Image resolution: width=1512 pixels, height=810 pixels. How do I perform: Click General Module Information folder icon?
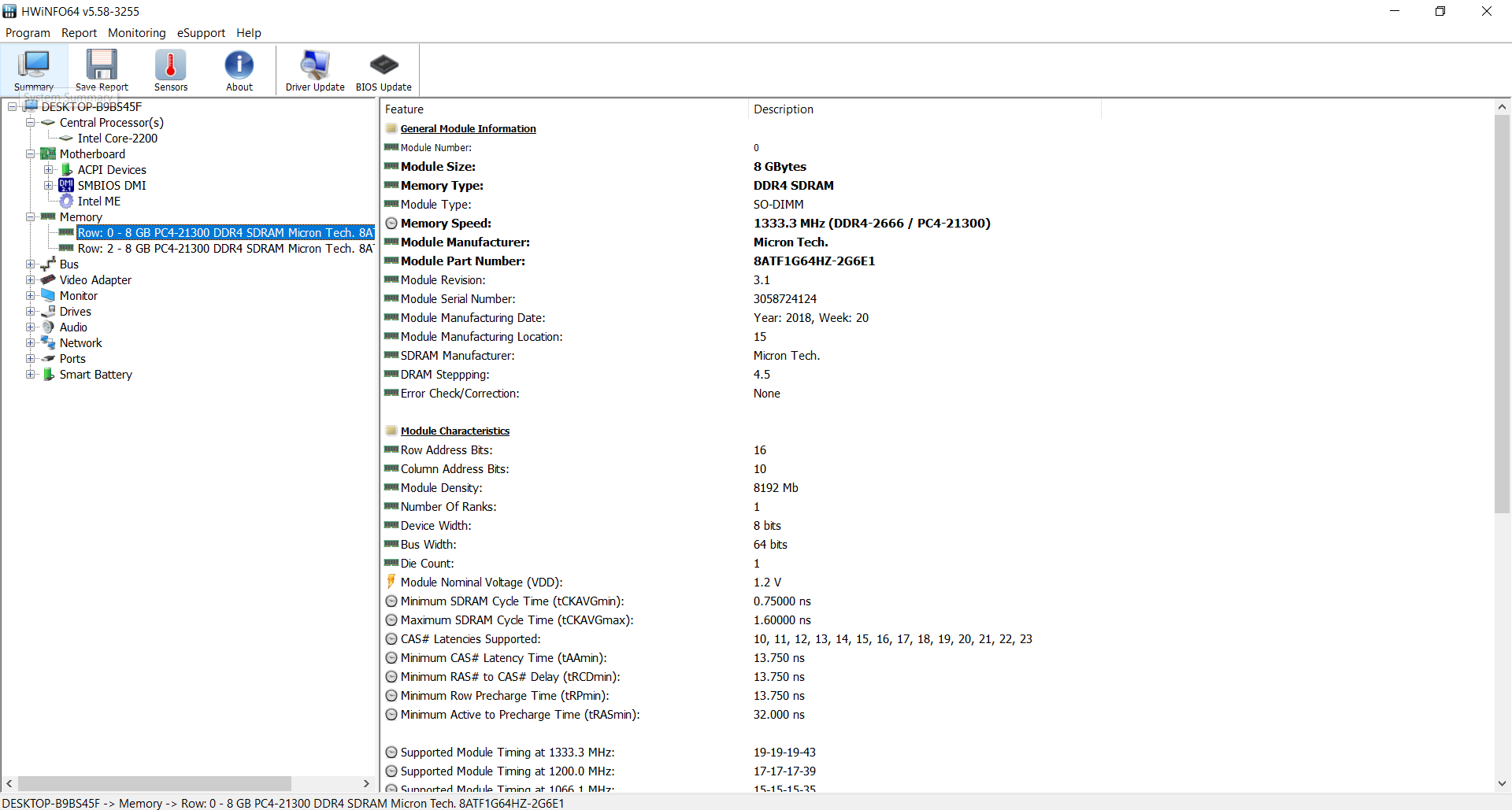pos(391,128)
